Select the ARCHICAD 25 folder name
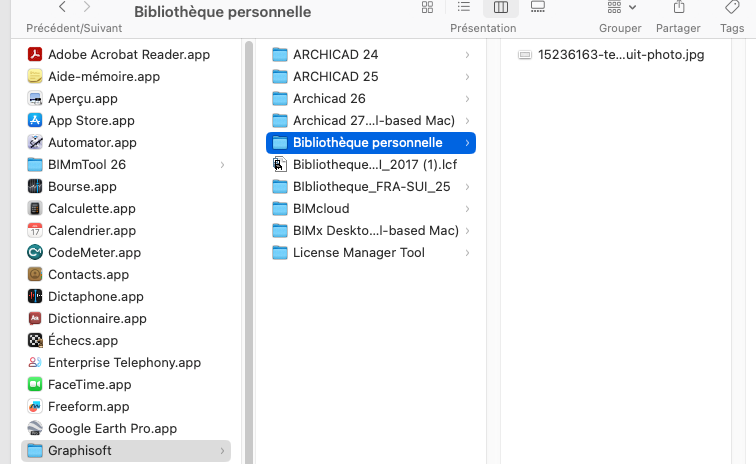The height and width of the screenshot is (464, 756). pos(336,77)
